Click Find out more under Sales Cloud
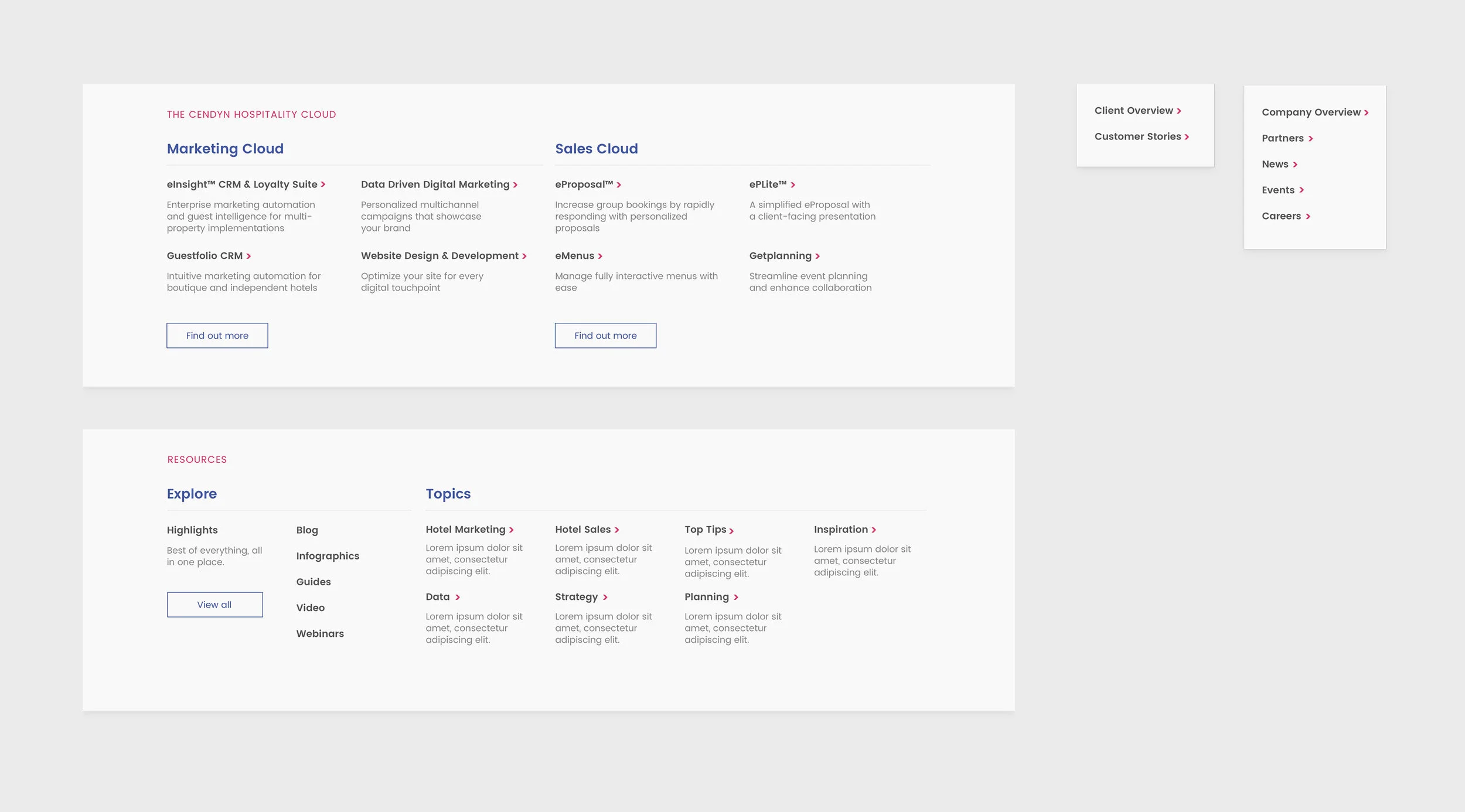Viewport: 1465px width, 812px height. coord(605,336)
